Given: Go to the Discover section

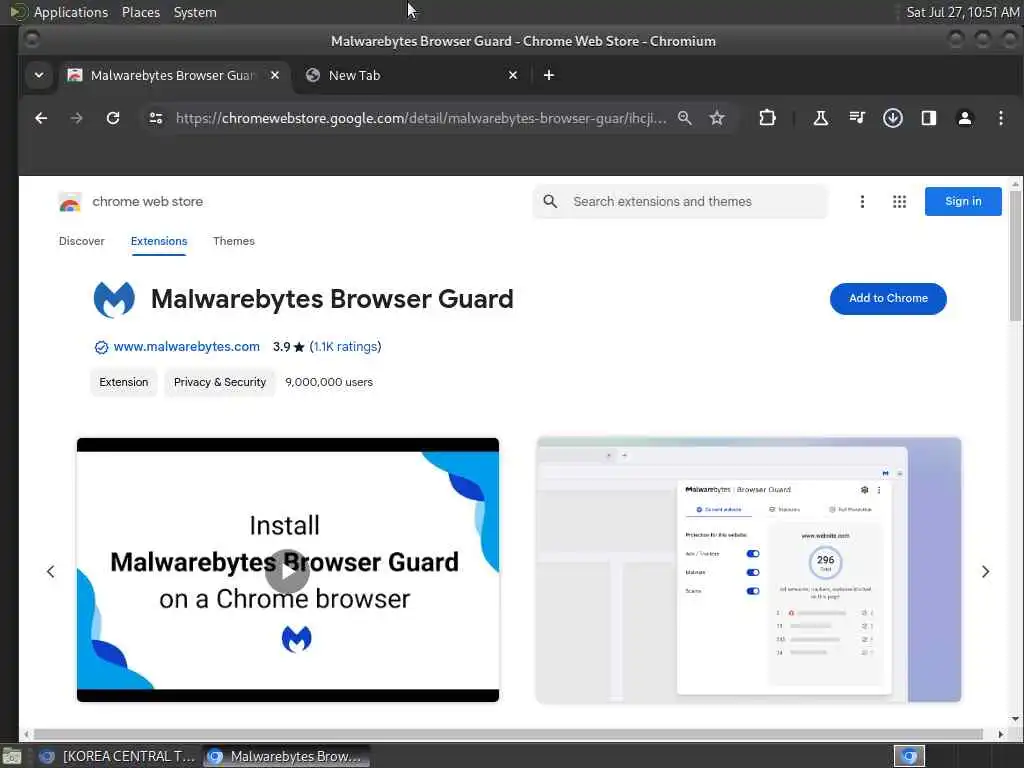Looking at the screenshot, I should (82, 241).
